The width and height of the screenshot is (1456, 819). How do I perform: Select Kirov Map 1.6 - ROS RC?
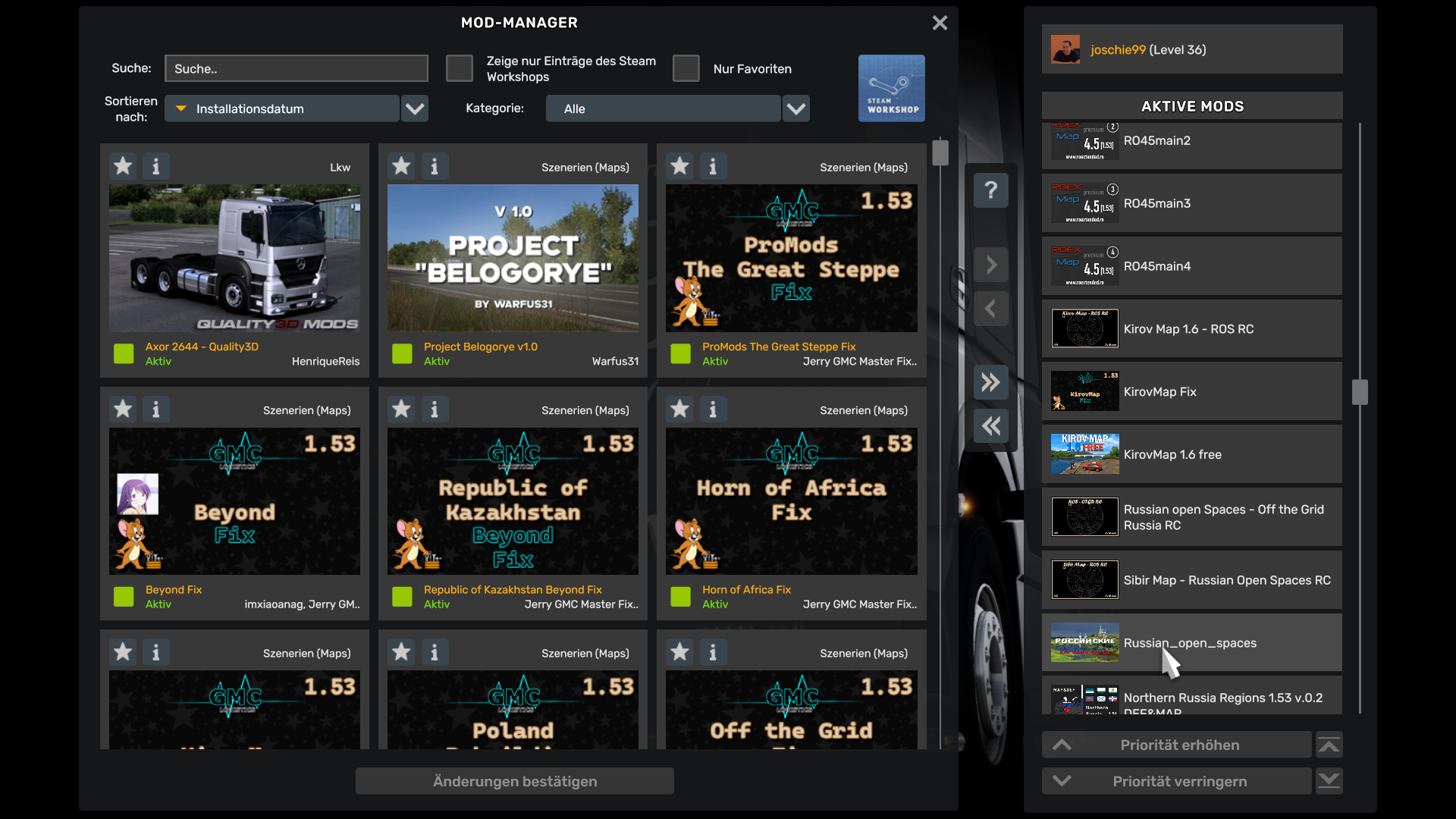tap(1192, 328)
